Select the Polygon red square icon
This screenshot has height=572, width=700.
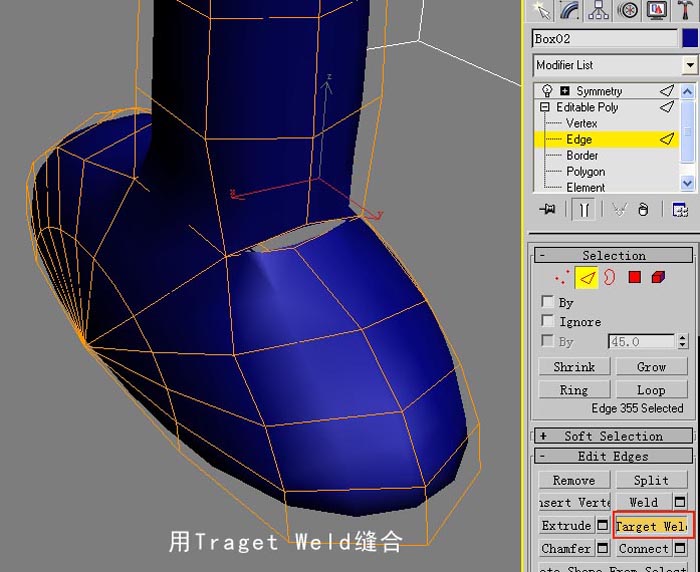pos(634,278)
